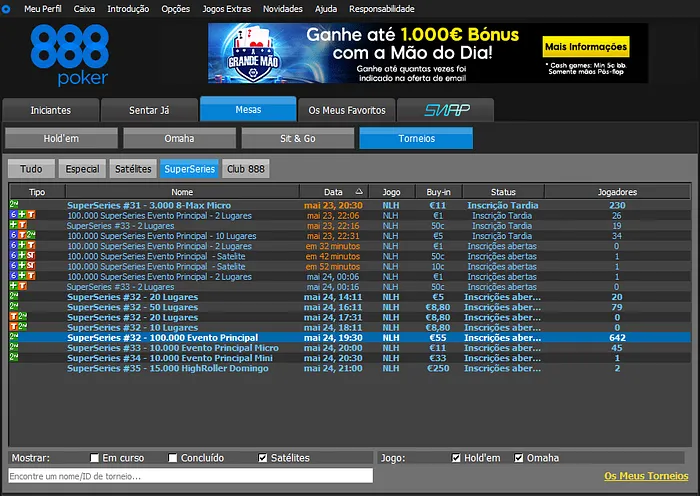Click the tournament name/ID search field
Viewport: 700px width, 496px height.
tap(191, 476)
